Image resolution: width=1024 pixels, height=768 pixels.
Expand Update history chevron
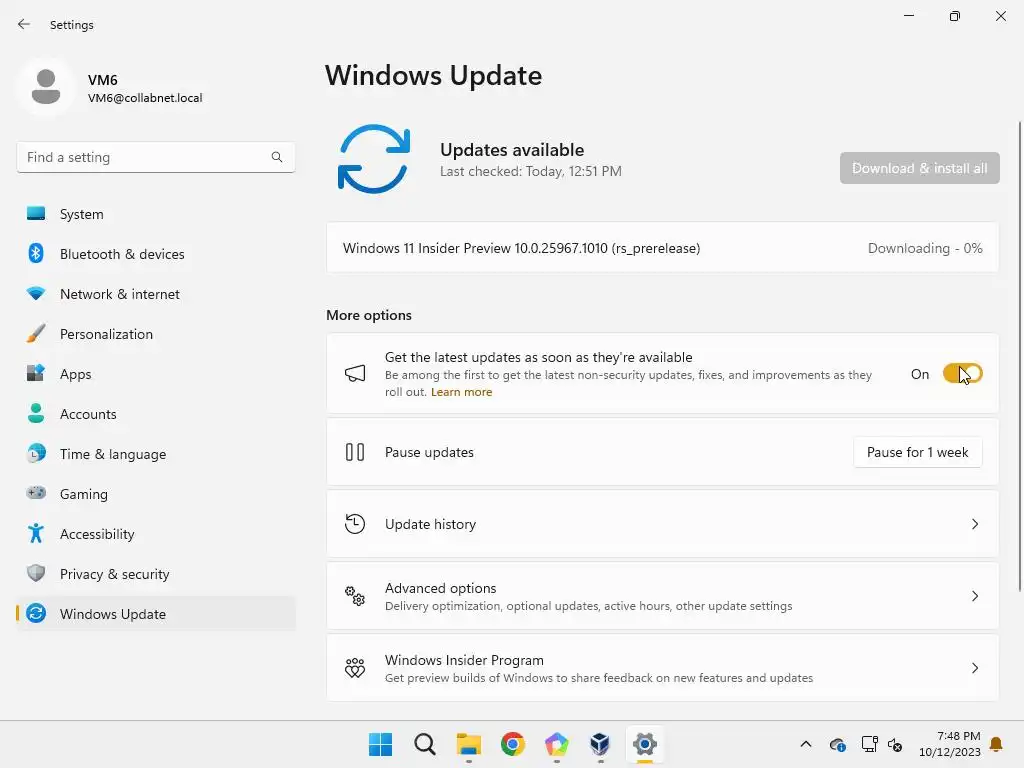tap(975, 524)
